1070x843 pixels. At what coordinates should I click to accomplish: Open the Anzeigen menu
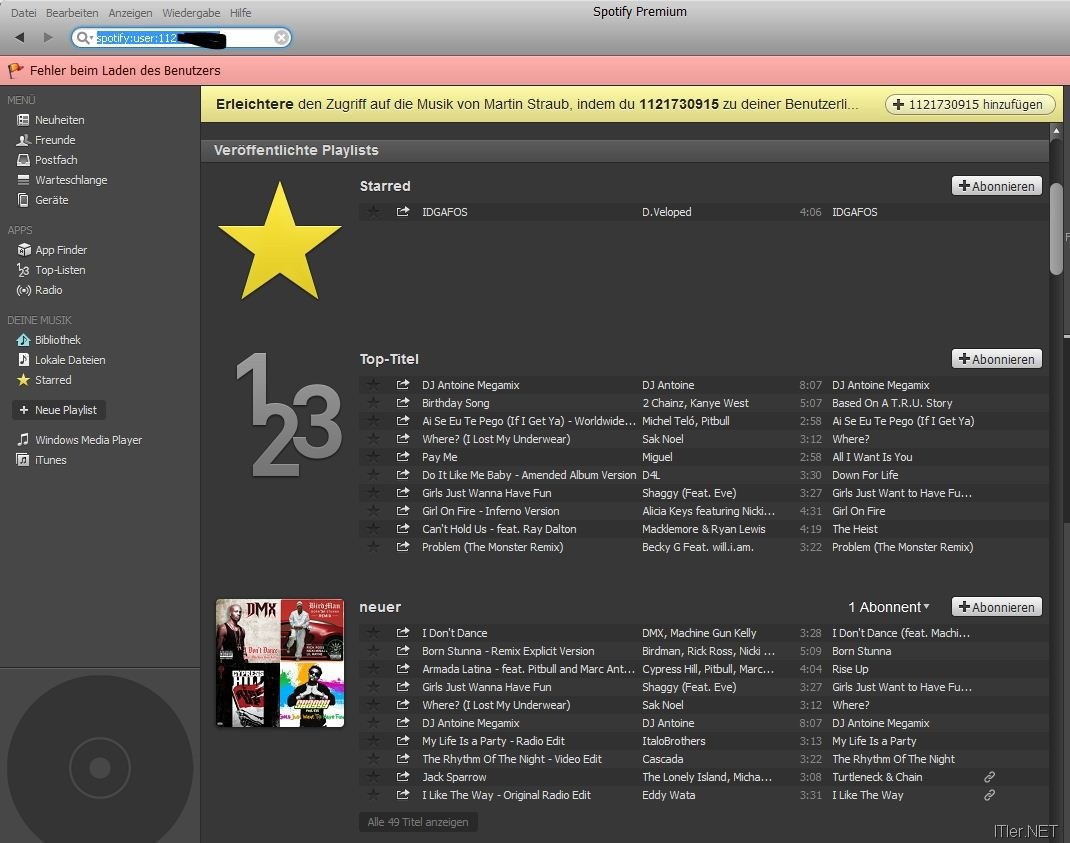pos(130,13)
